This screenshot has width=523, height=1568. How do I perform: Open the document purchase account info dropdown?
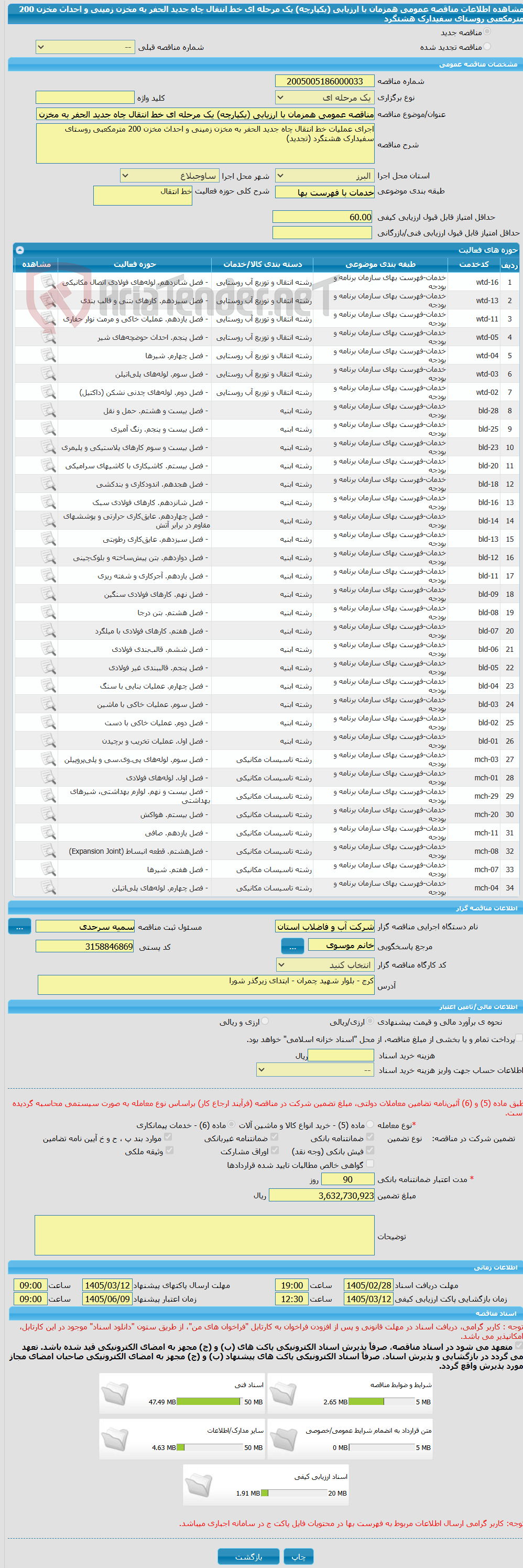click(x=315, y=1070)
